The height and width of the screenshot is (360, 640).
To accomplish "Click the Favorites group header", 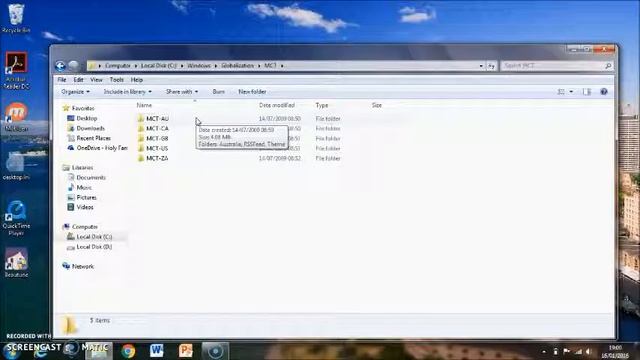I will point(83,108).
